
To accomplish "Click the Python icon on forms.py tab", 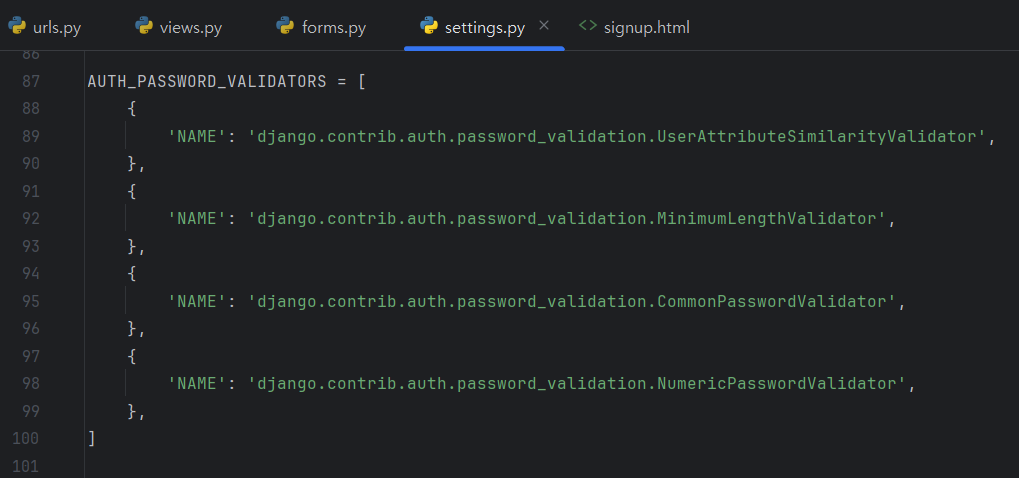I will tap(286, 27).
